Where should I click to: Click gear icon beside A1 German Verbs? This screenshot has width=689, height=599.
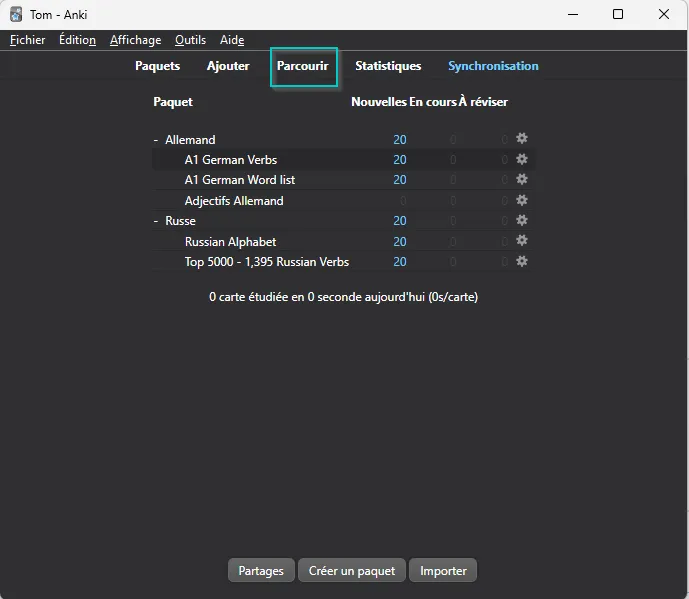coord(521,159)
